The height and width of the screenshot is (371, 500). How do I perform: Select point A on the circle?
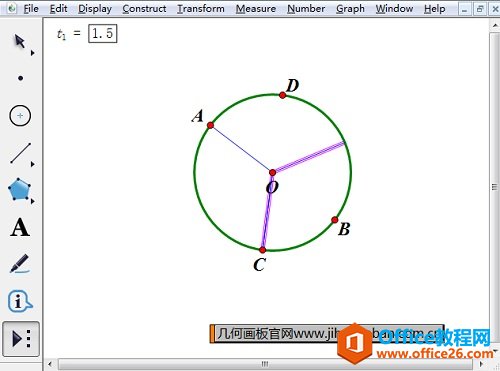pyautogui.click(x=210, y=125)
